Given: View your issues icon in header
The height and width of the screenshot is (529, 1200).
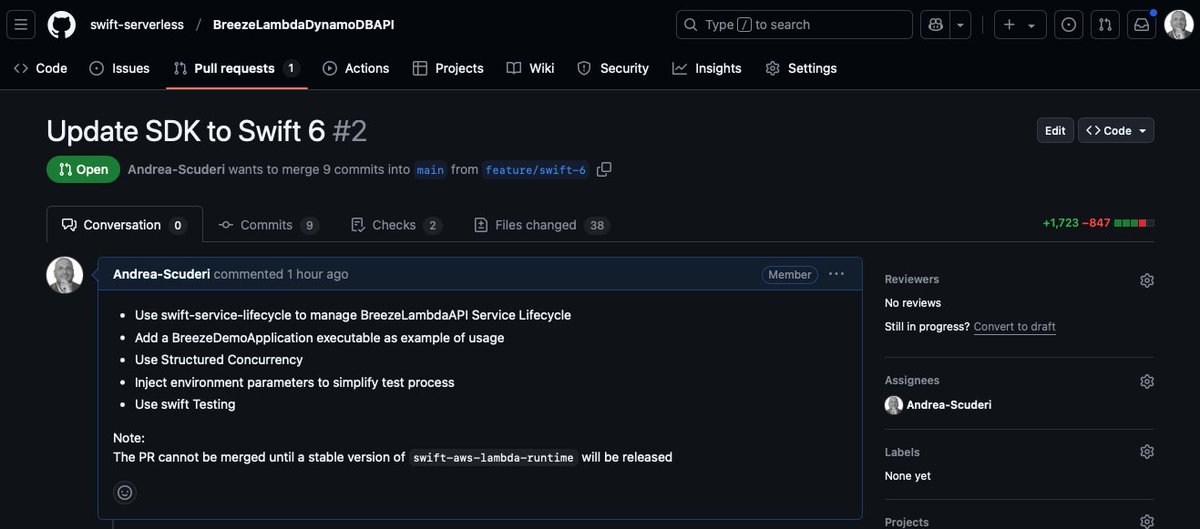Looking at the screenshot, I should click(1068, 25).
